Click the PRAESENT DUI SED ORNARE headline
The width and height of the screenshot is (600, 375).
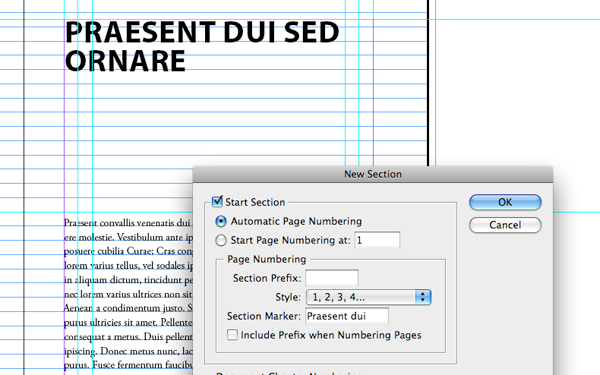click(x=202, y=46)
